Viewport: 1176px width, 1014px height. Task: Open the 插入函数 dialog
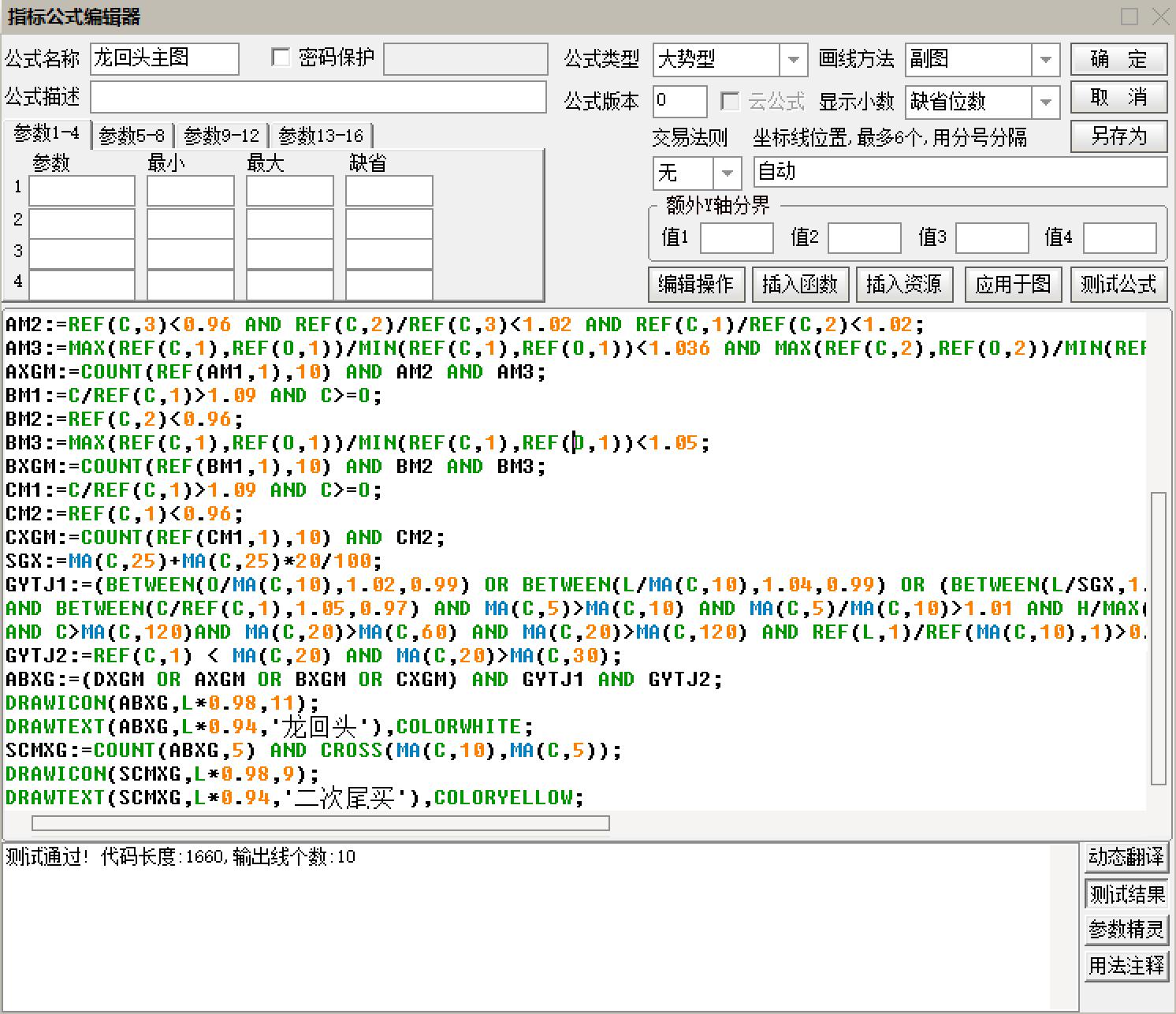(x=799, y=284)
